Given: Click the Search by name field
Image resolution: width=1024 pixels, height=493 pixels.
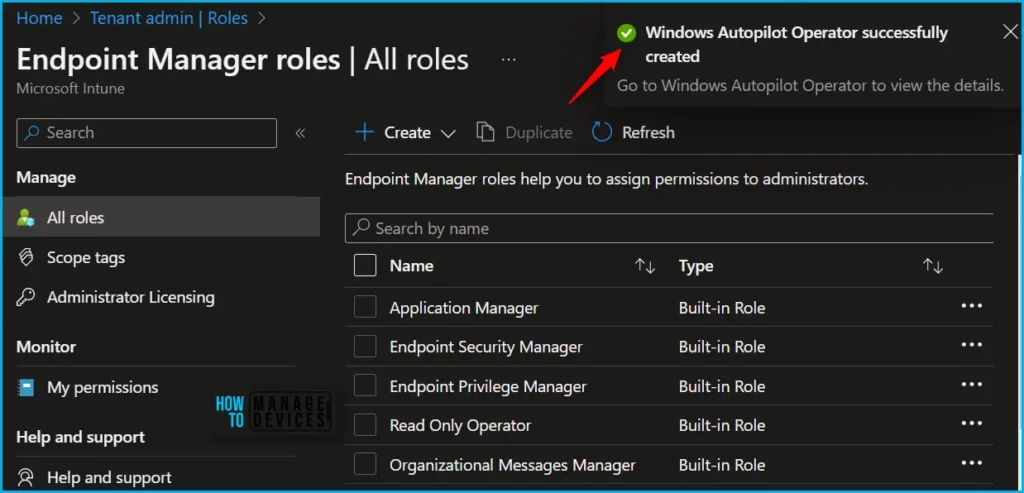Looking at the screenshot, I should 669,228.
